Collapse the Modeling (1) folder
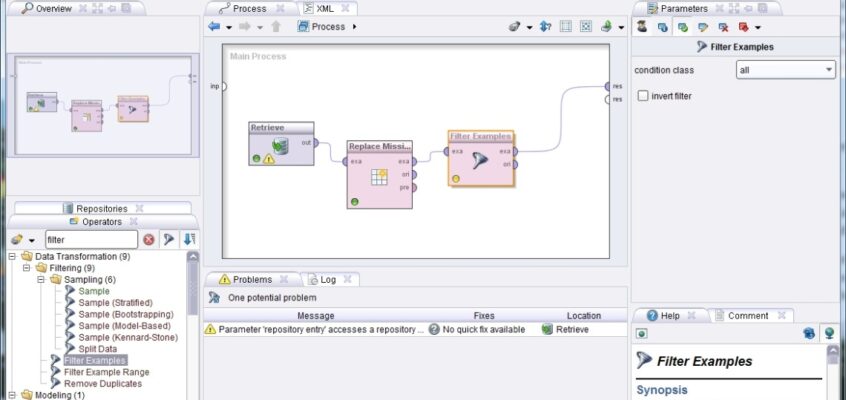The width and height of the screenshot is (846, 400). [x=12, y=395]
